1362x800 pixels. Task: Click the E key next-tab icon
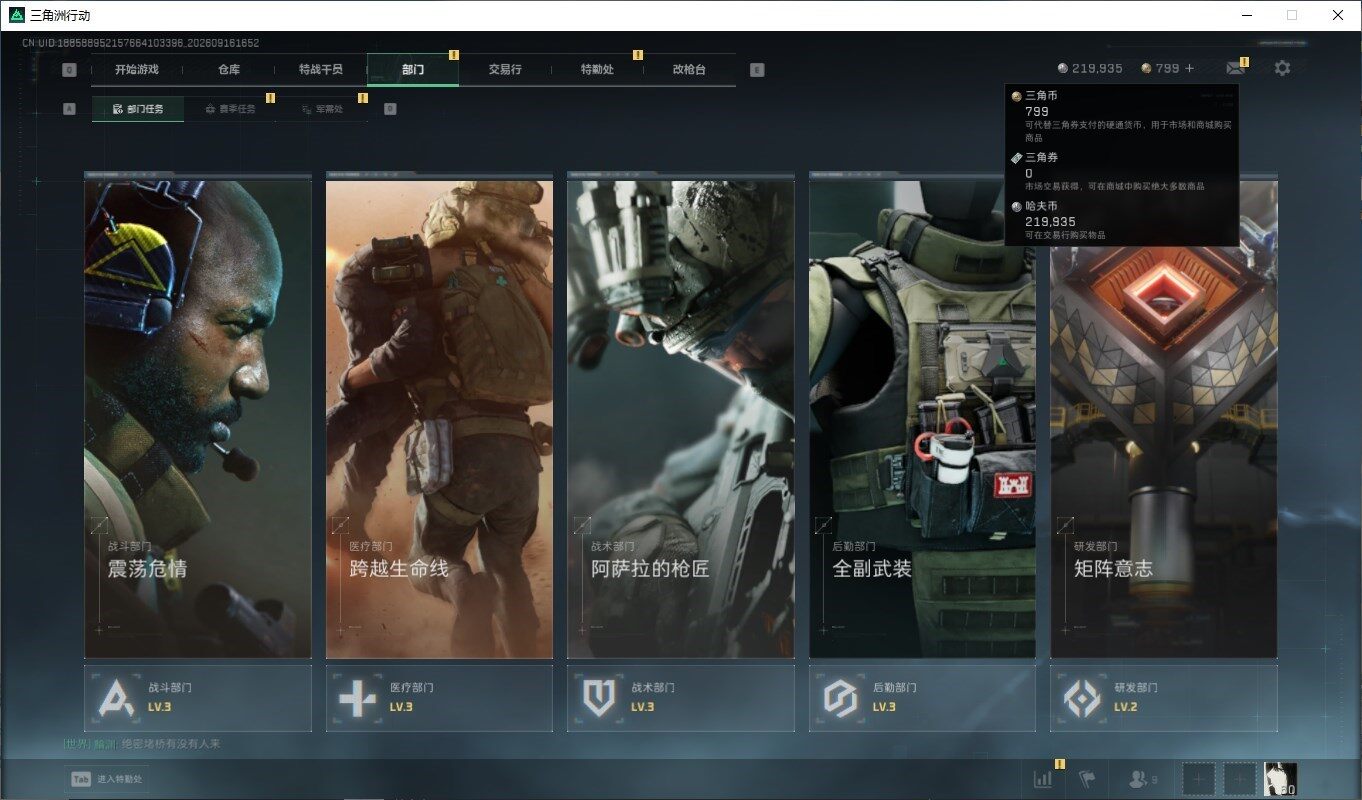(x=757, y=70)
